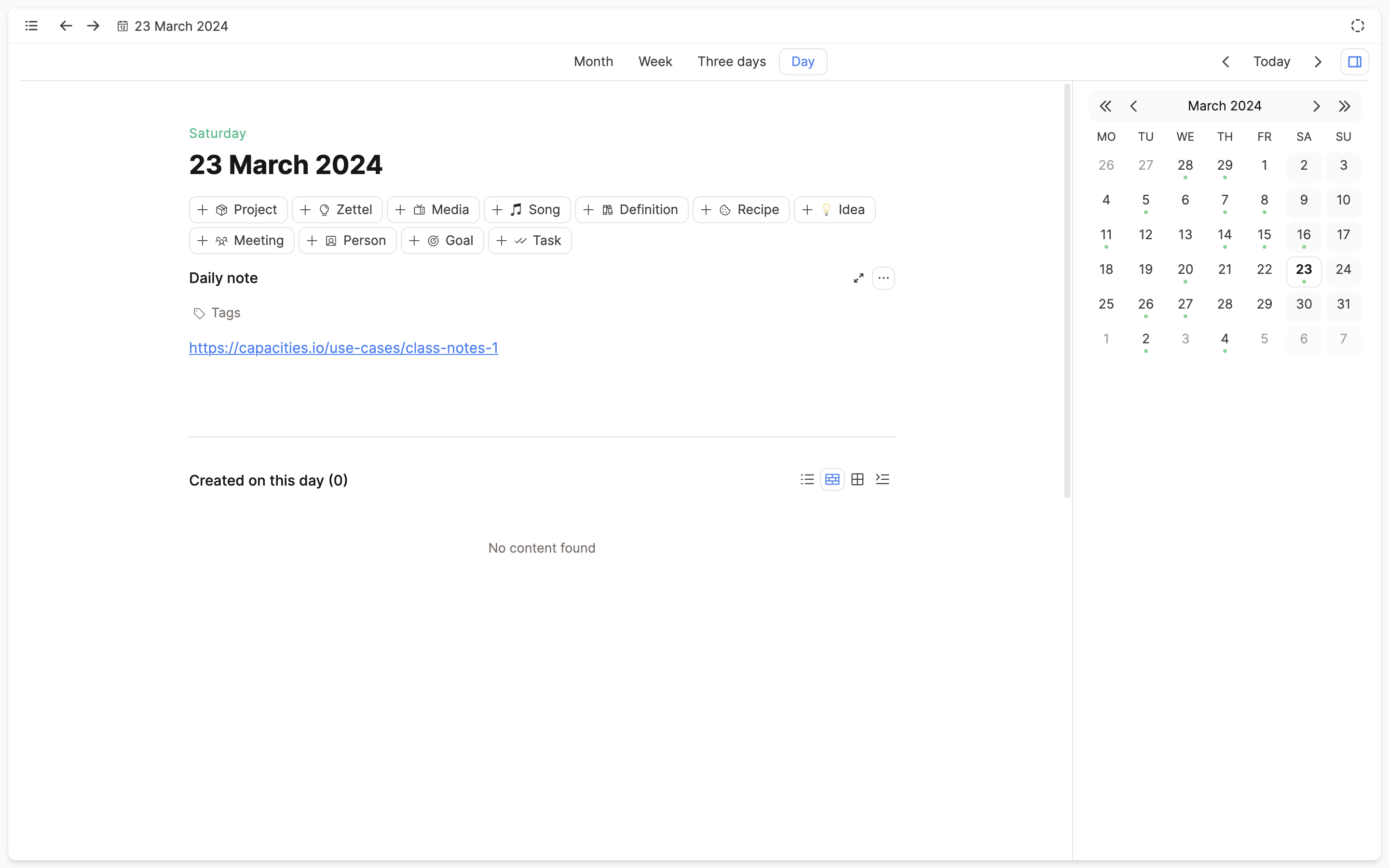
Task: Toggle the right calendar sidebar panel
Action: coord(1355,61)
